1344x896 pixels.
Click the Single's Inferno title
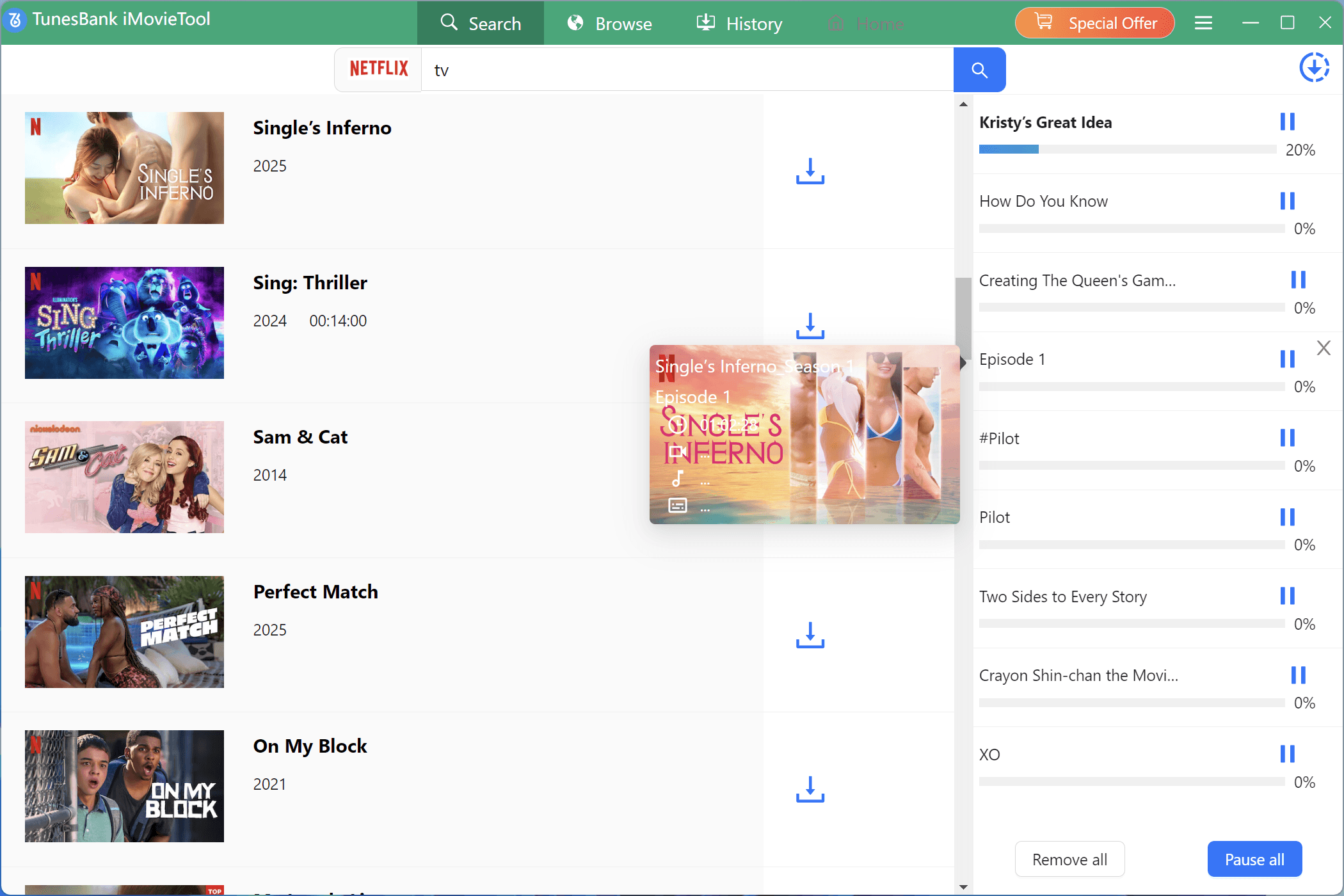tap(322, 128)
